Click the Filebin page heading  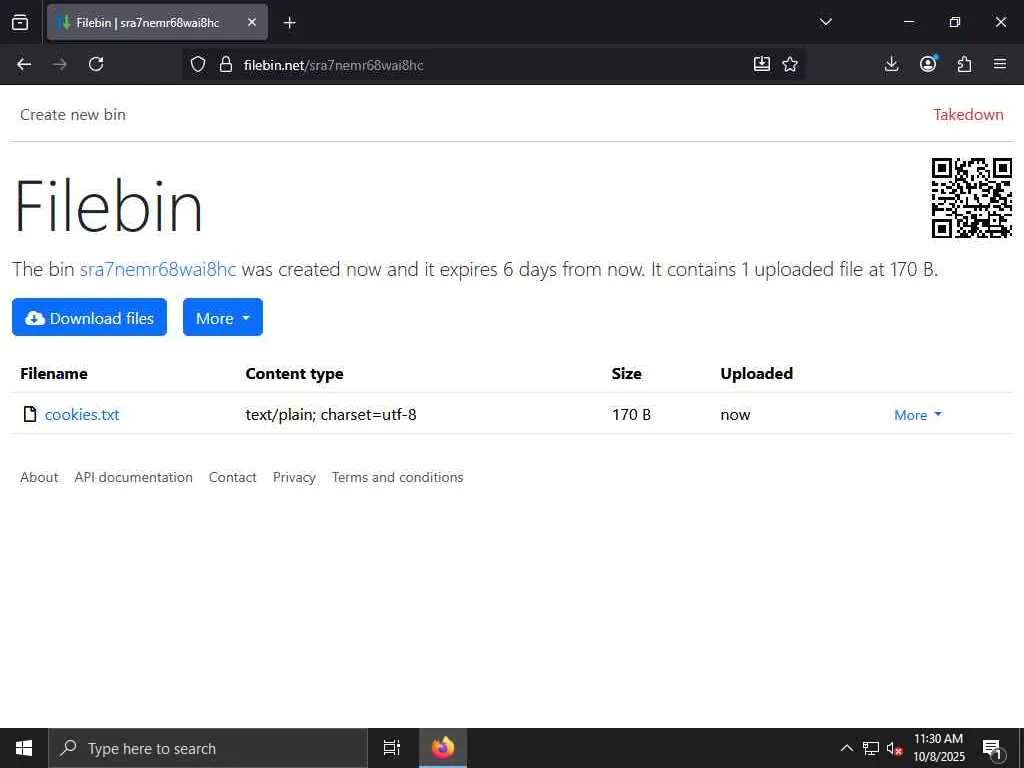point(108,206)
